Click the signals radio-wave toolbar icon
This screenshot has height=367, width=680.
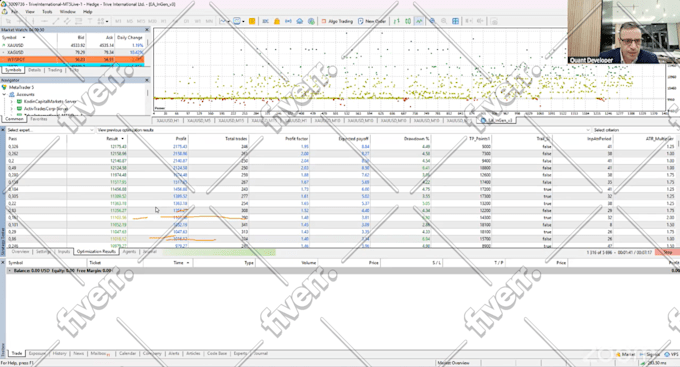288,21
